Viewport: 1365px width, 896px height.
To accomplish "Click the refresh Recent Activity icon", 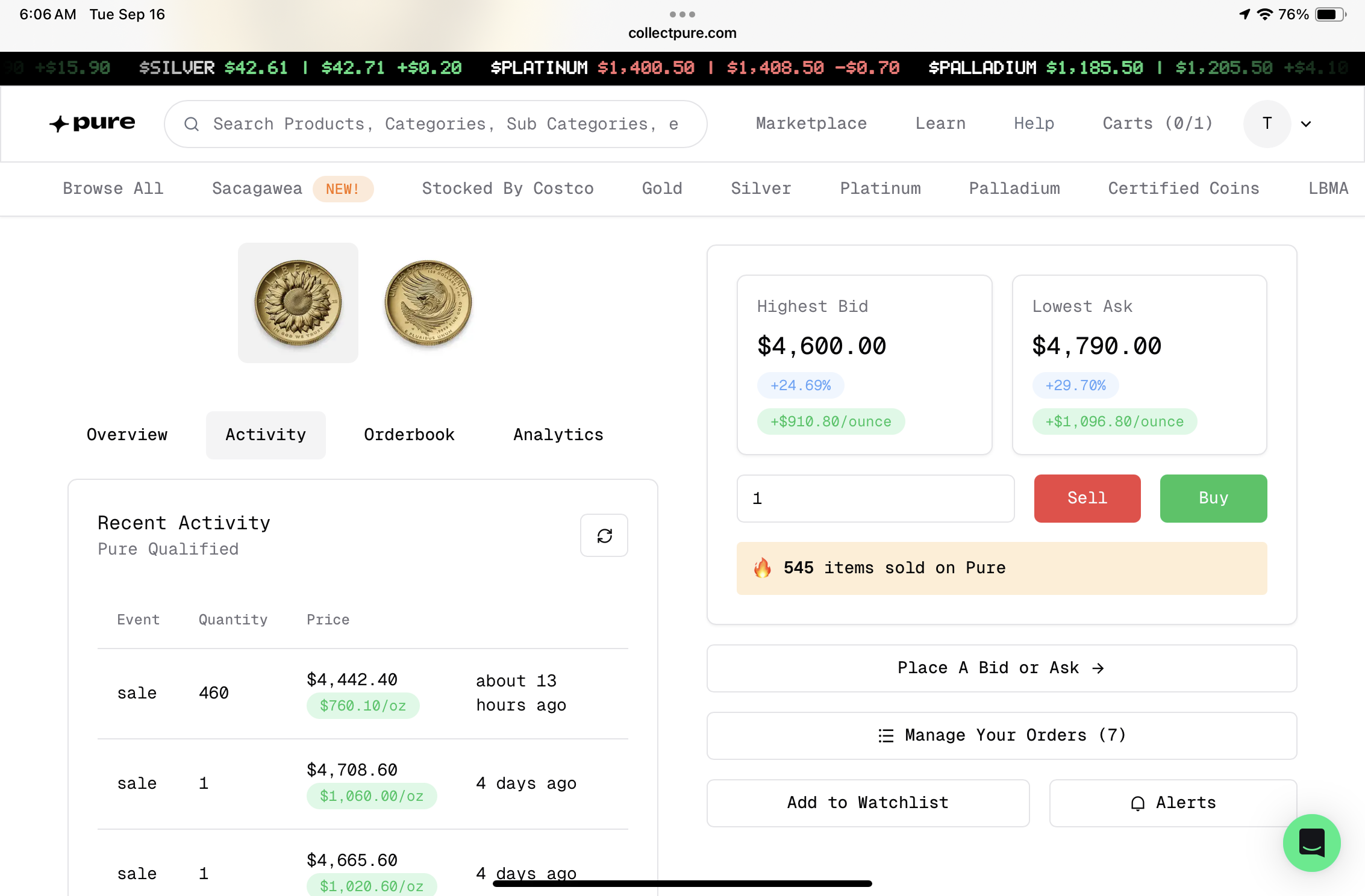I will (x=604, y=535).
